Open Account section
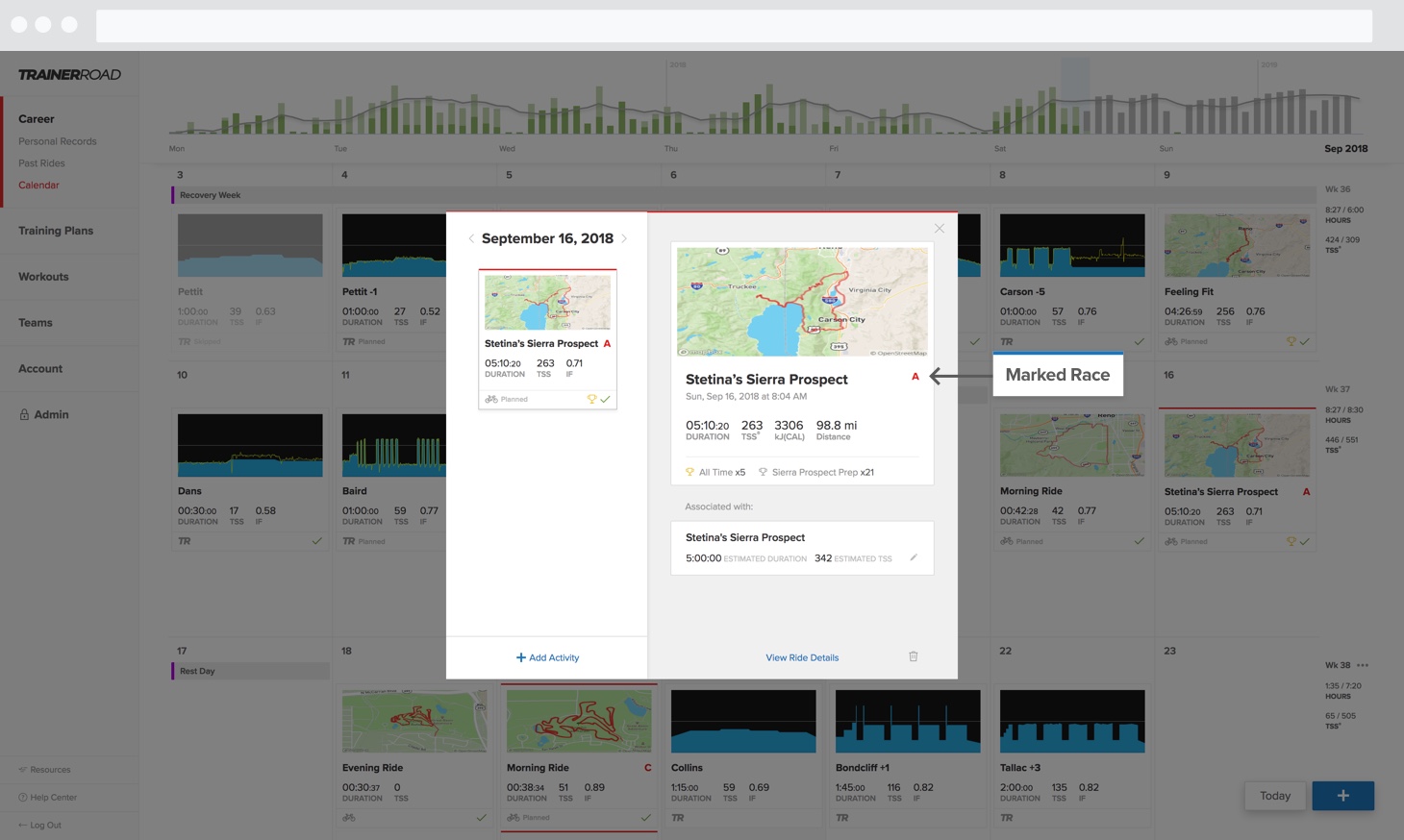This screenshot has height=840, width=1404. 40,369
